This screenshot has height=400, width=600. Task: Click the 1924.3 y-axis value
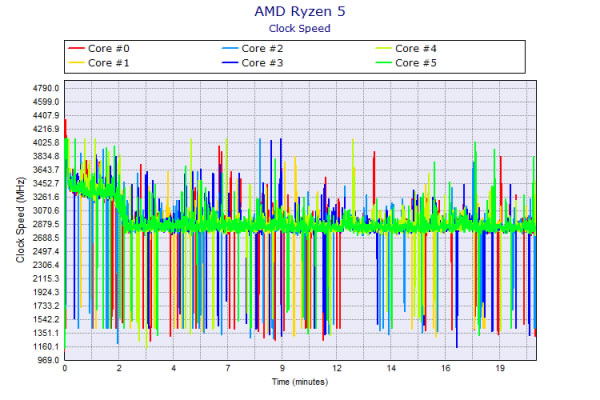[46, 292]
